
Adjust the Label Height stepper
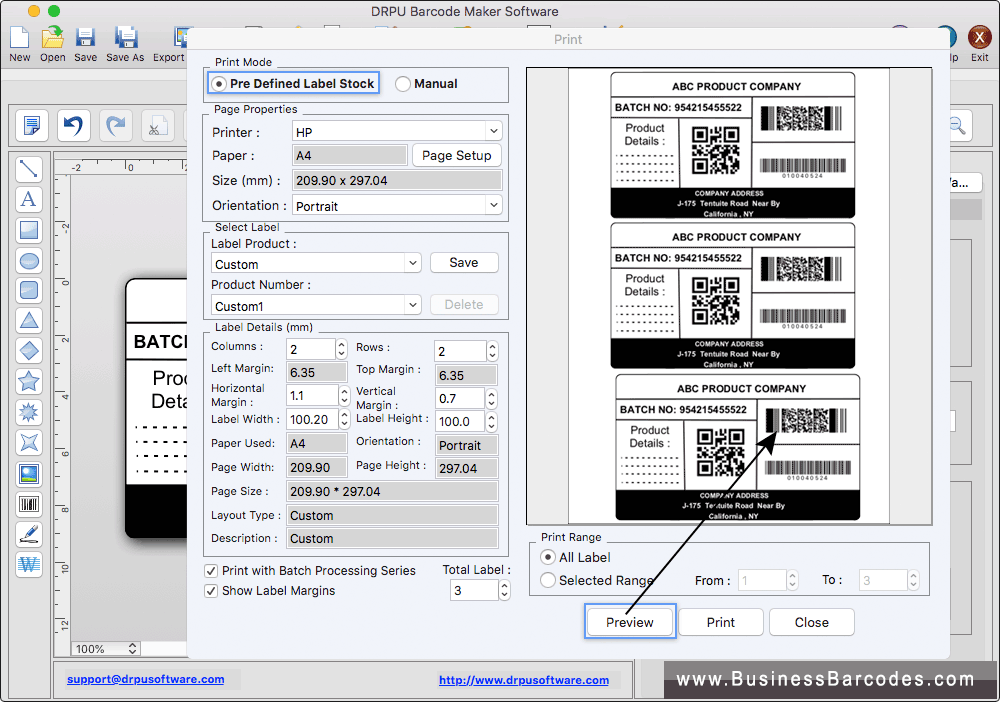(491, 421)
